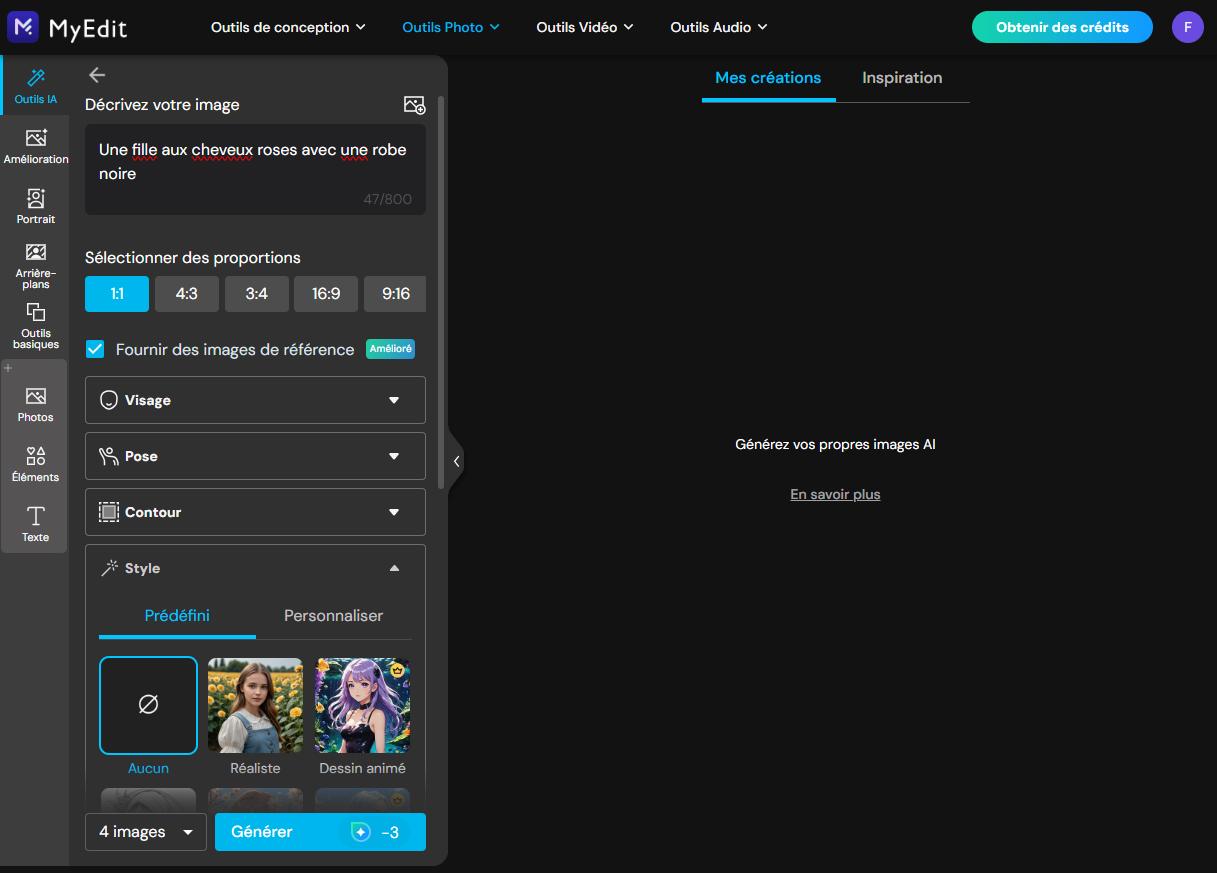The height and width of the screenshot is (873, 1217).
Task: Click the Sélectionner des proportions label
Action: 193,257
